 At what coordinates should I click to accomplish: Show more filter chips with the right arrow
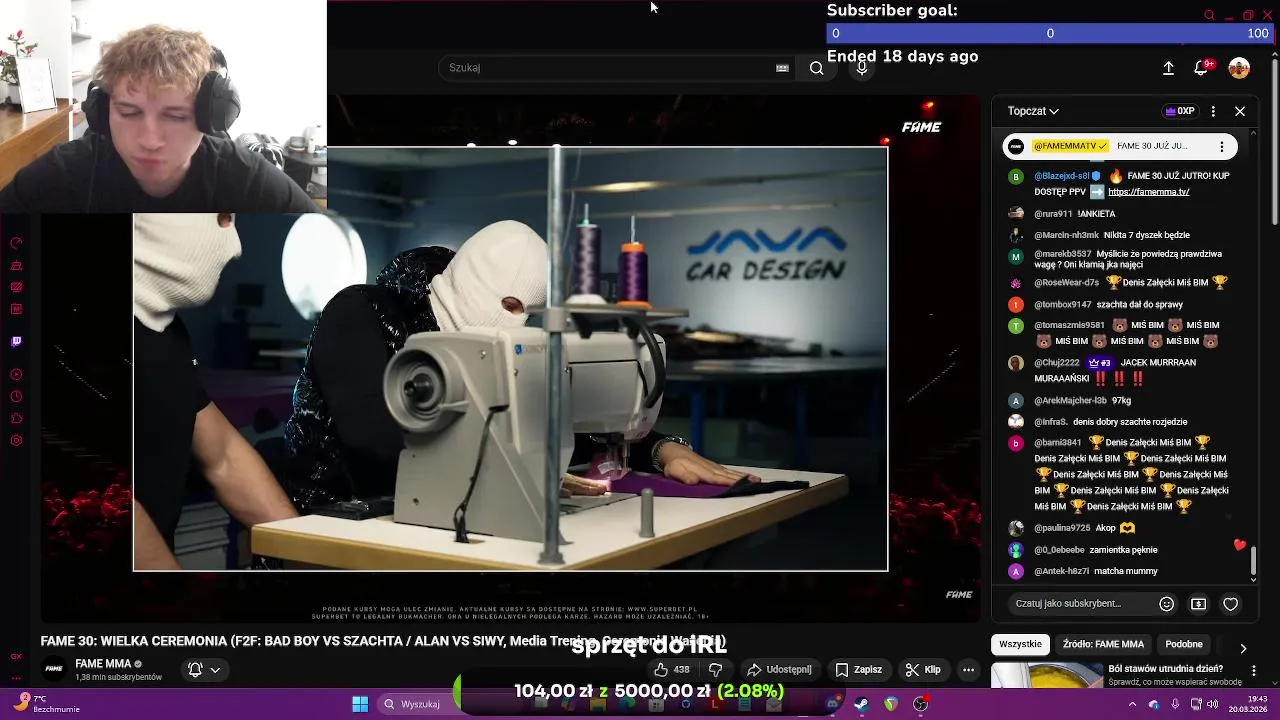click(1243, 648)
